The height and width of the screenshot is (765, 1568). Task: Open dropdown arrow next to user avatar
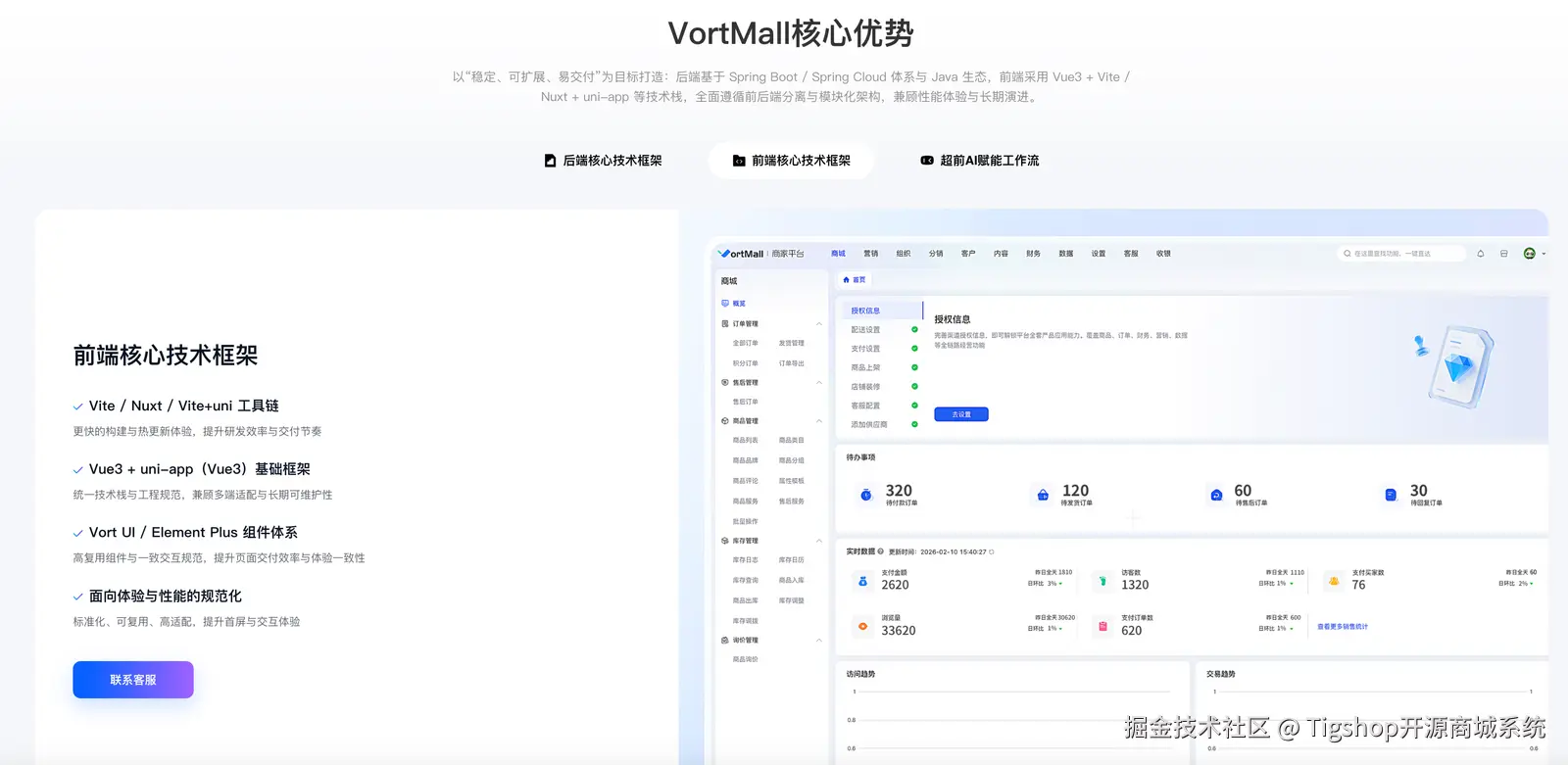1543,254
